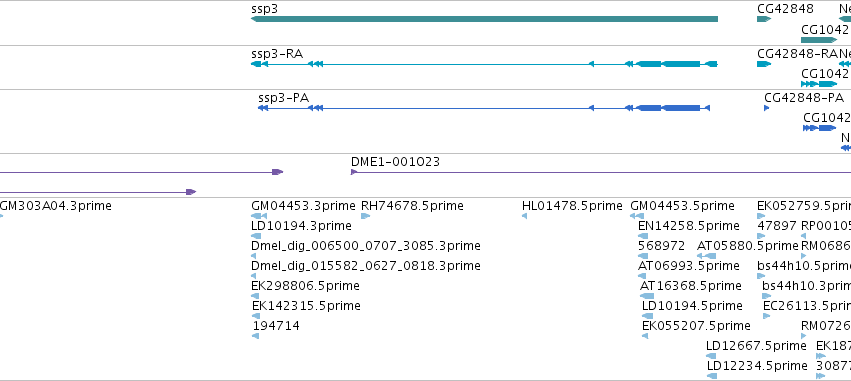
Task: Select the GM04453.3prime EST glyph
Action: click(259, 216)
